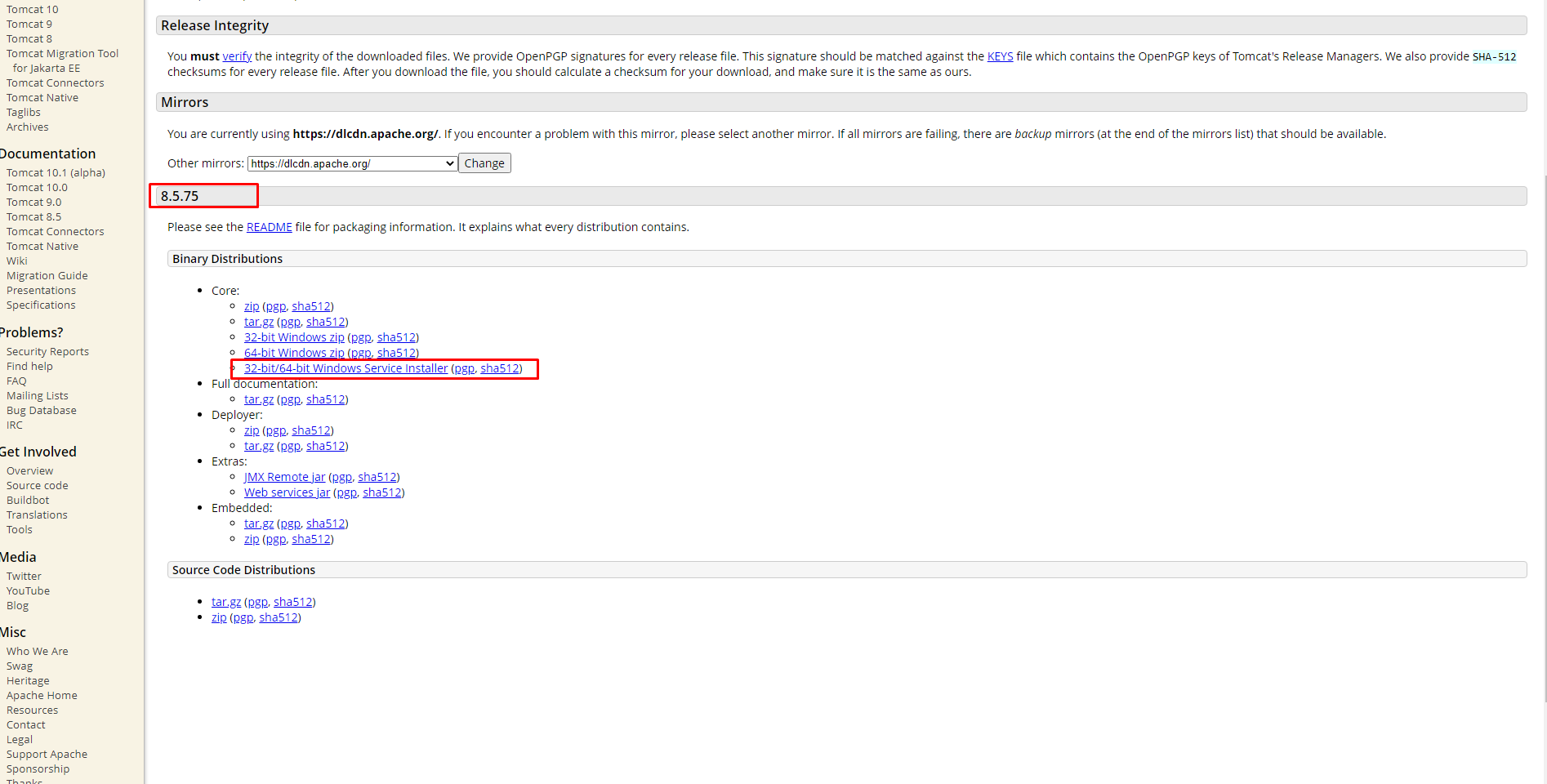The image size is (1547, 784).
Task: Open the README file link
Action: pos(270,227)
